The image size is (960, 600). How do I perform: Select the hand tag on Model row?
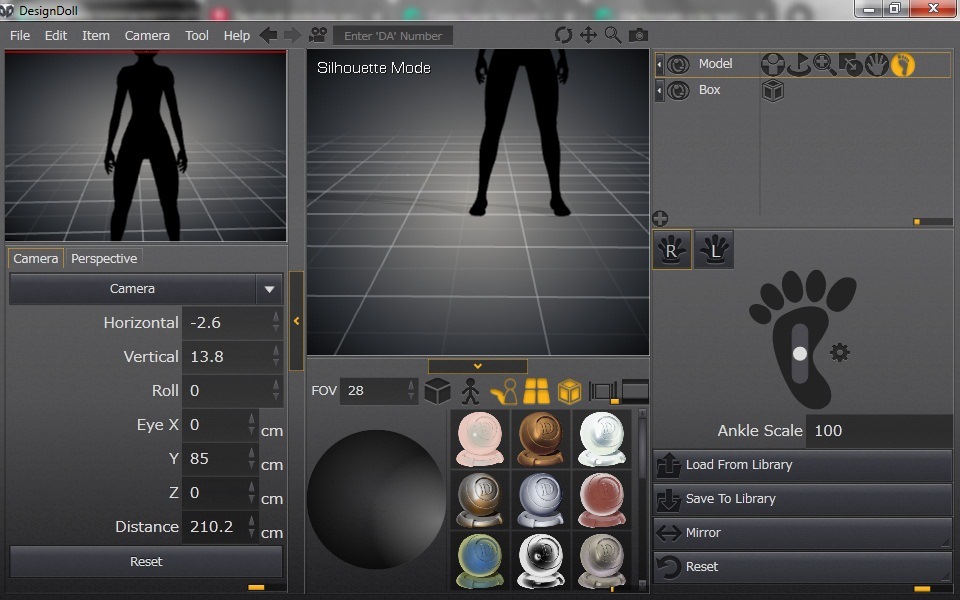877,65
